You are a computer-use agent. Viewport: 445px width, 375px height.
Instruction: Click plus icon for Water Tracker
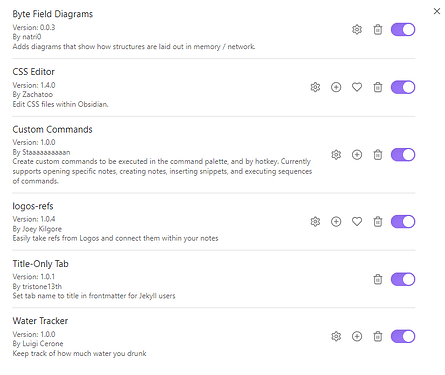tap(357, 336)
